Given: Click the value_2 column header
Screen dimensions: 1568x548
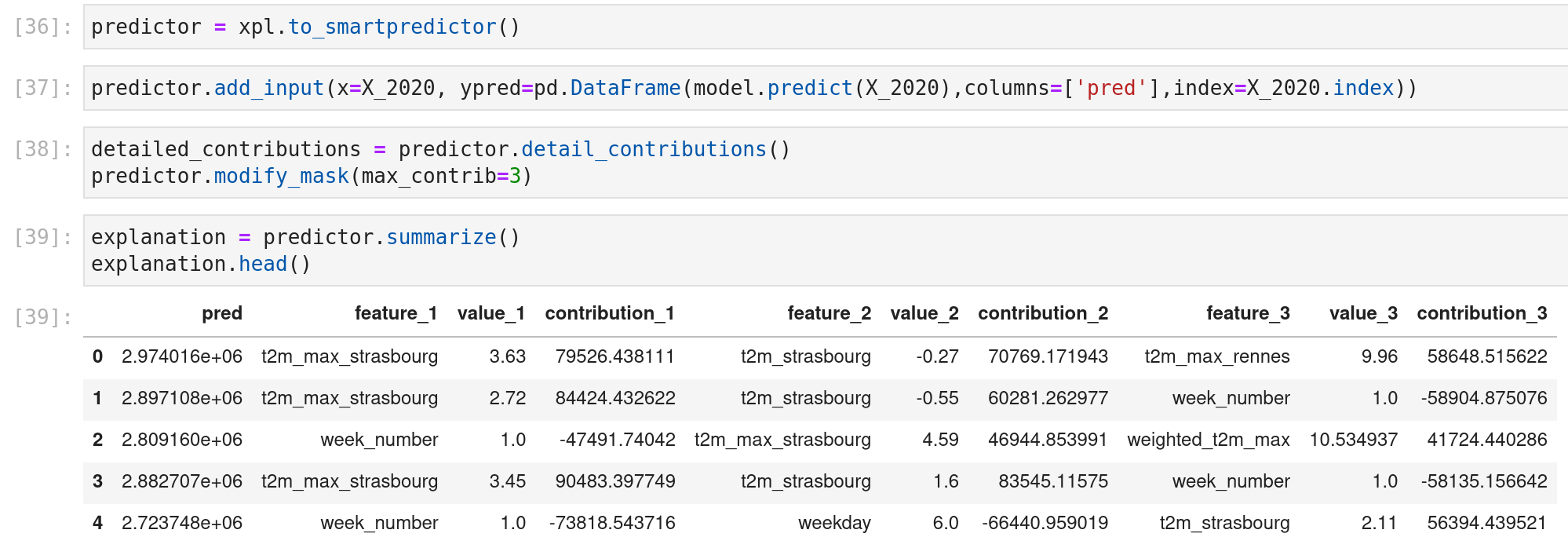Looking at the screenshot, I should 924,313.
